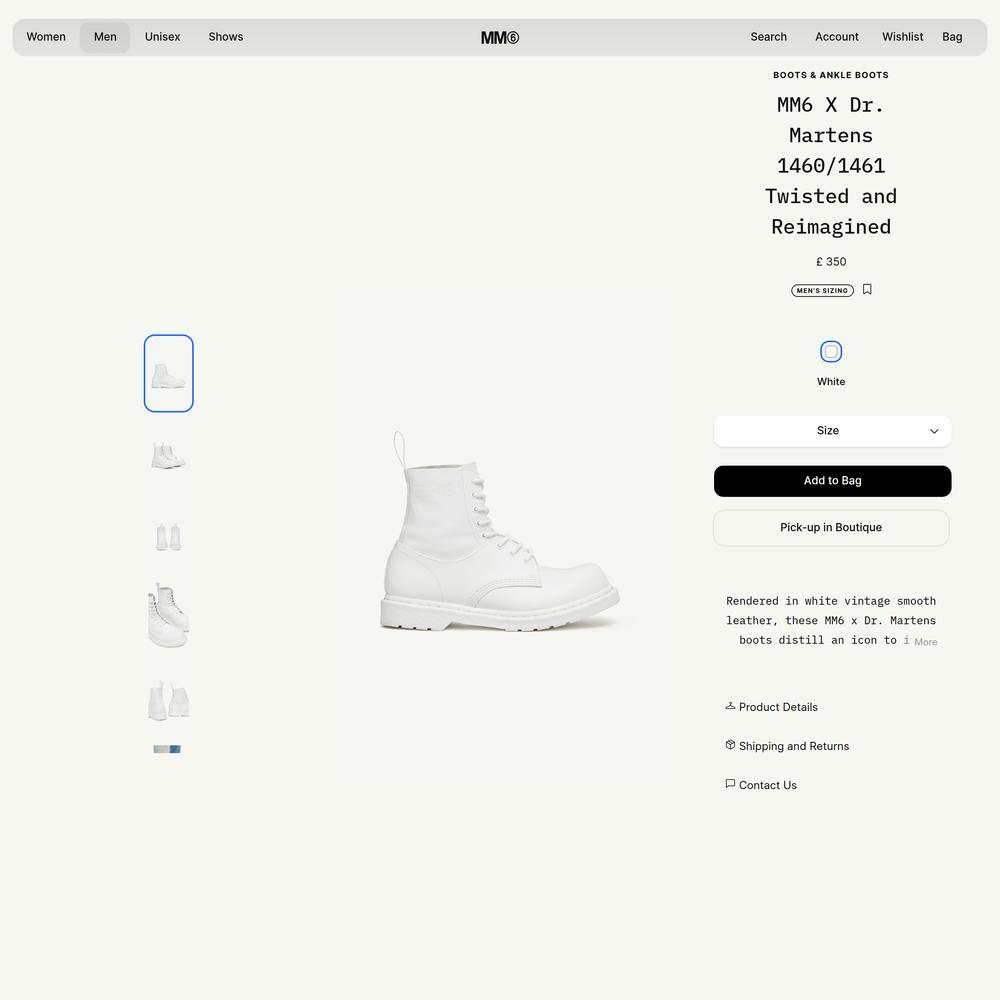Image resolution: width=1000 pixels, height=1000 pixels.
Task: Switch to the Unisex section
Action: pyautogui.click(x=162, y=37)
